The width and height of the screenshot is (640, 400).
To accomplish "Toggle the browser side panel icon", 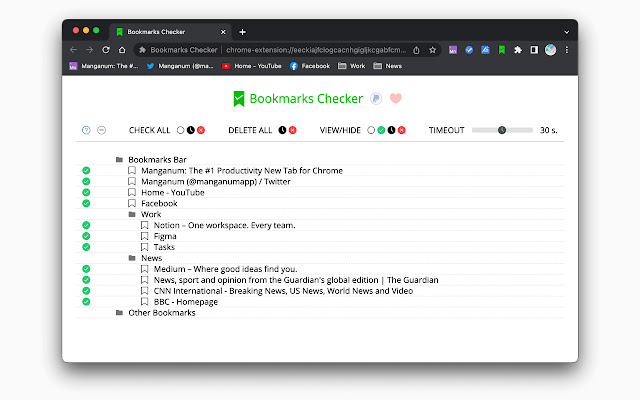I will [534, 50].
